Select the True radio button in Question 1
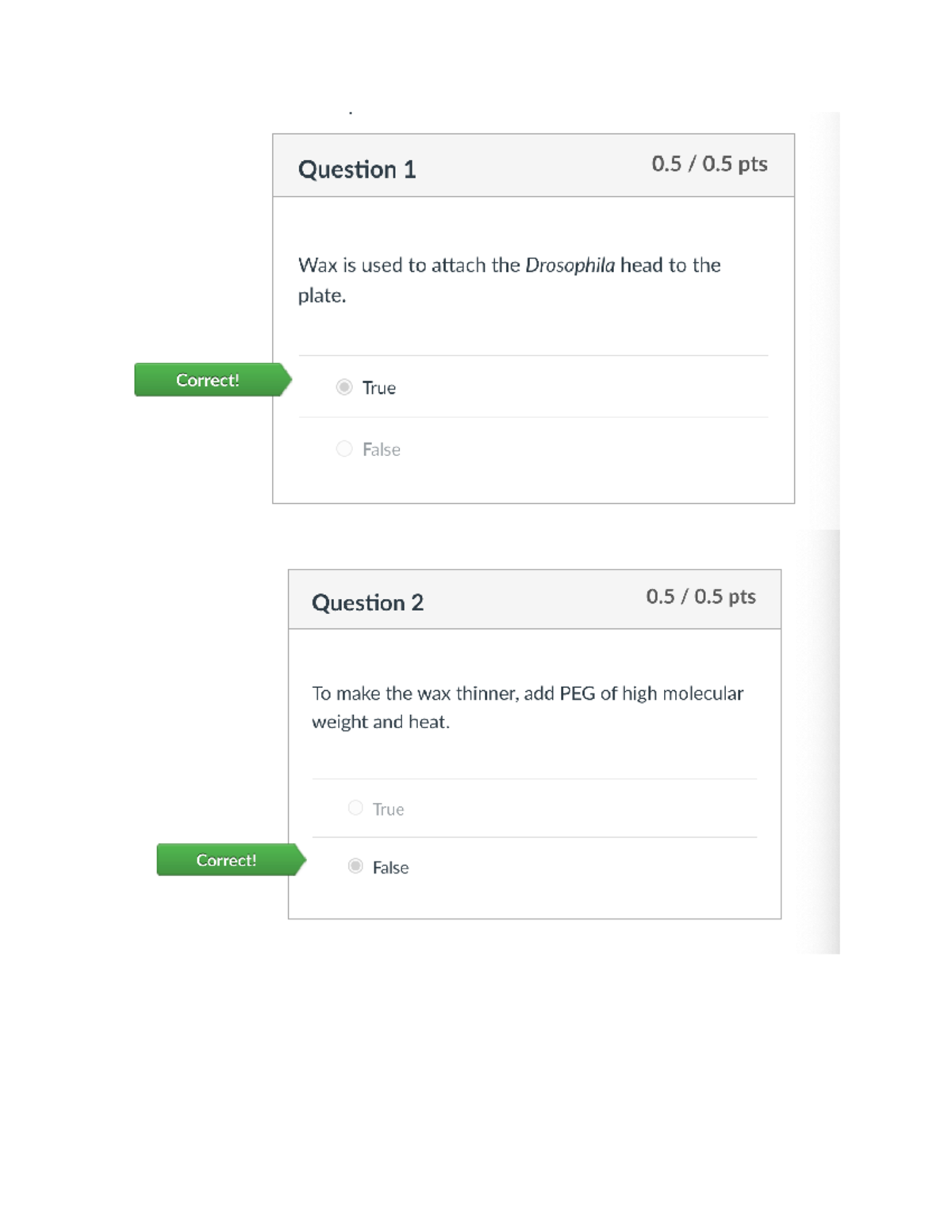The width and height of the screenshot is (952, 1232). pyautogui.click(x=344, y=387)
